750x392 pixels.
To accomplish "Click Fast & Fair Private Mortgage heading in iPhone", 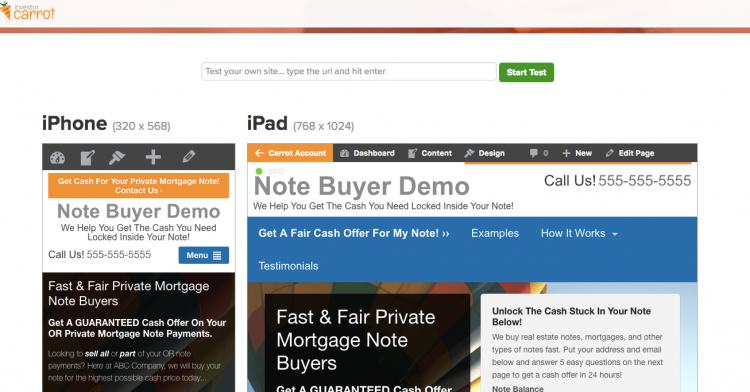I will coord(129,294).
